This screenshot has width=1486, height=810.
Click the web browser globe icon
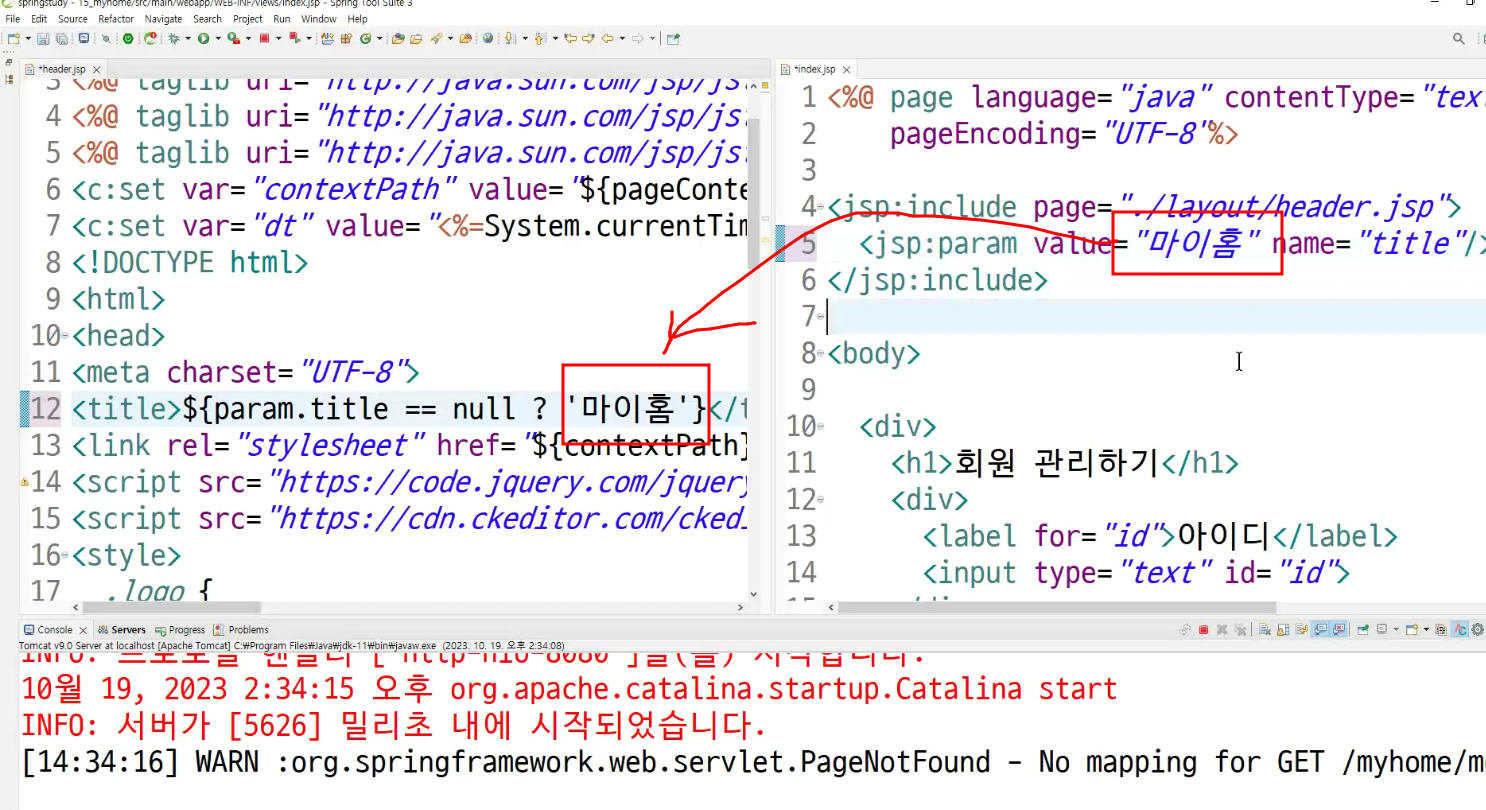click(488, 39)
